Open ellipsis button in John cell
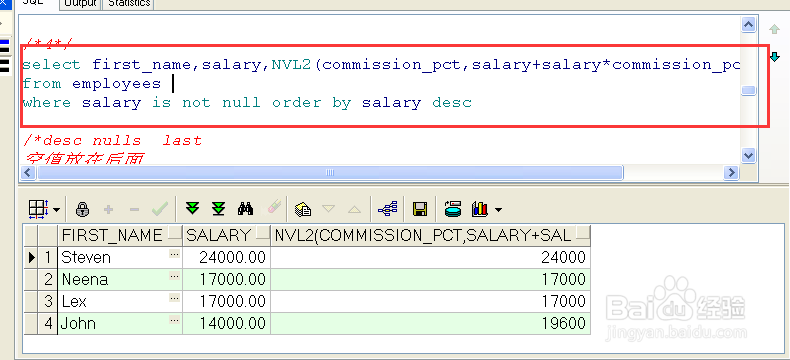The image size is (790, 360). click(175, 320)
